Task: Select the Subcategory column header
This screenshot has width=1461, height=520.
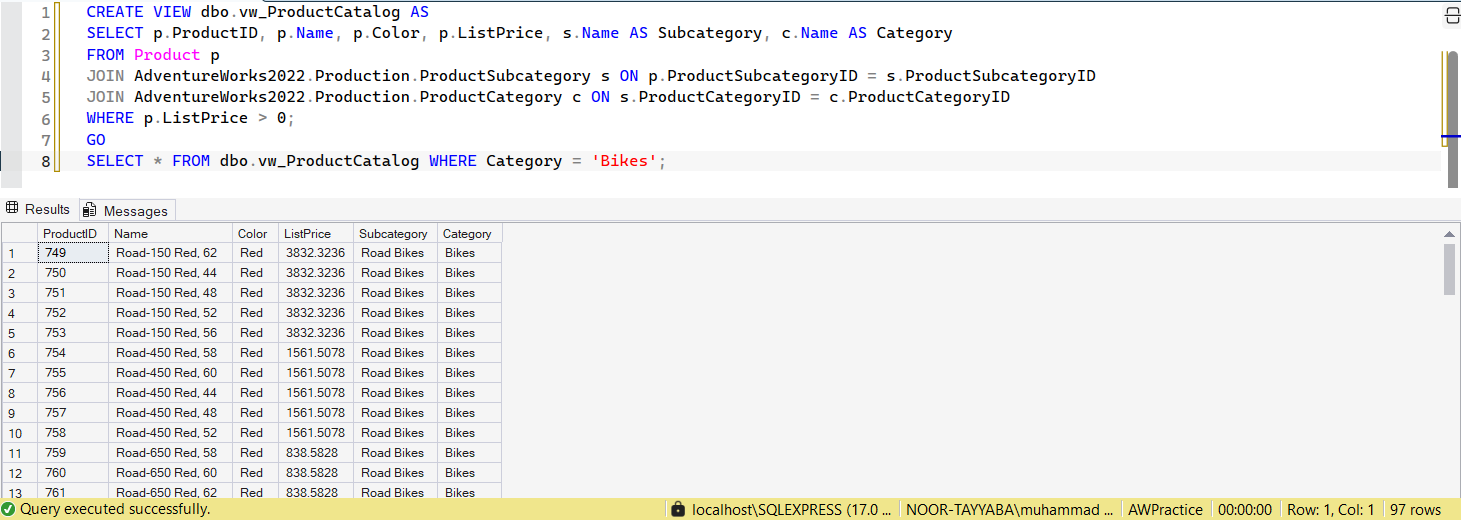Action: (x=395, y=233)
